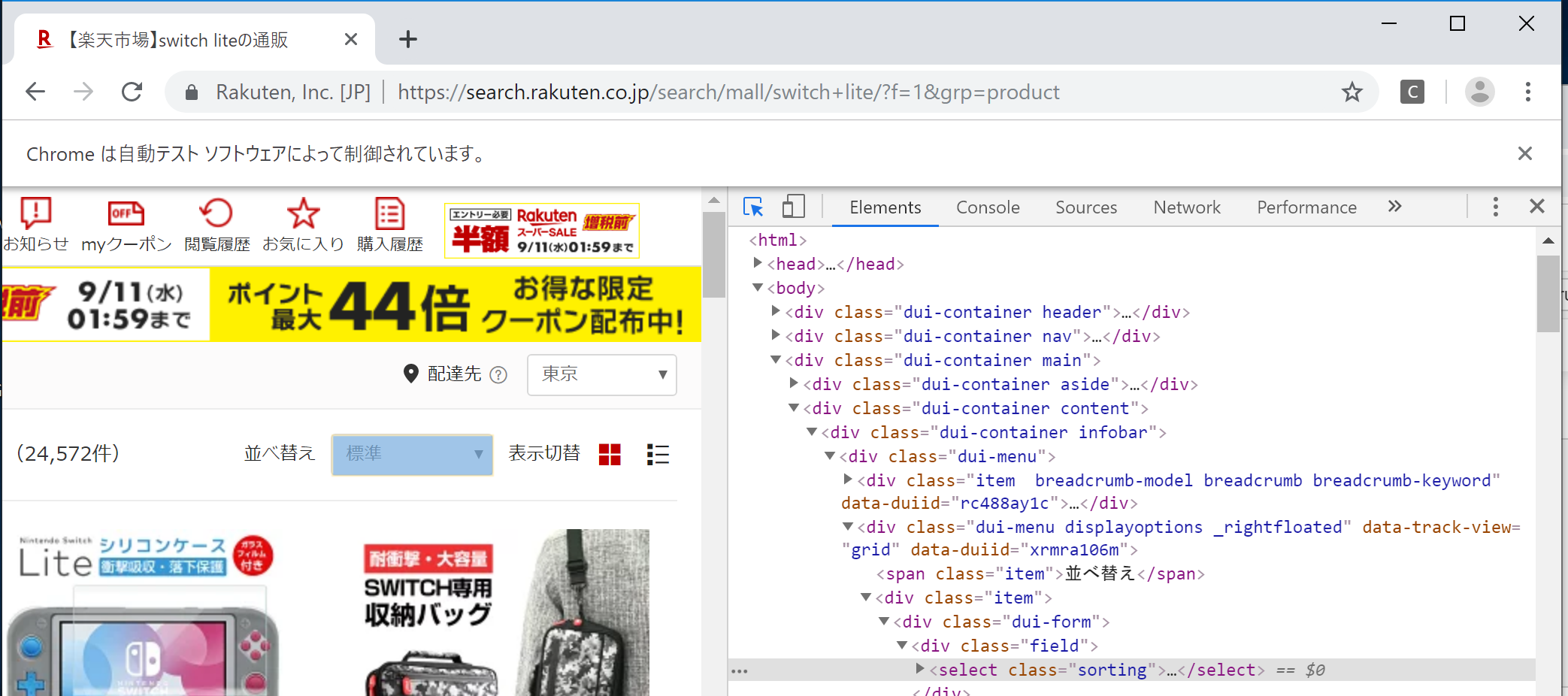Expand the head element node

[758, 263]
